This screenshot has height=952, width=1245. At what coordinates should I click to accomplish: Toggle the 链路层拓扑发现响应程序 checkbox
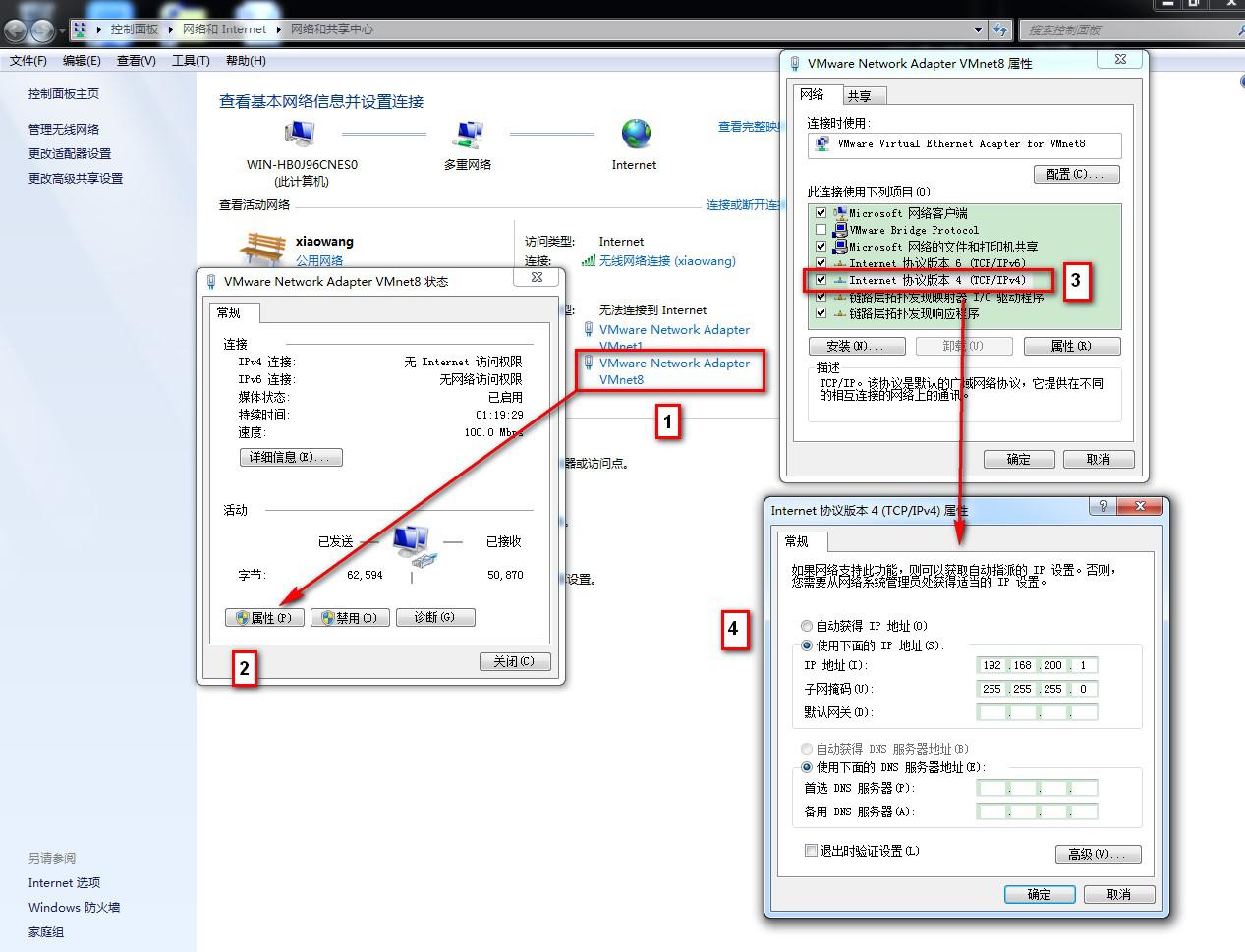[821, 313]
